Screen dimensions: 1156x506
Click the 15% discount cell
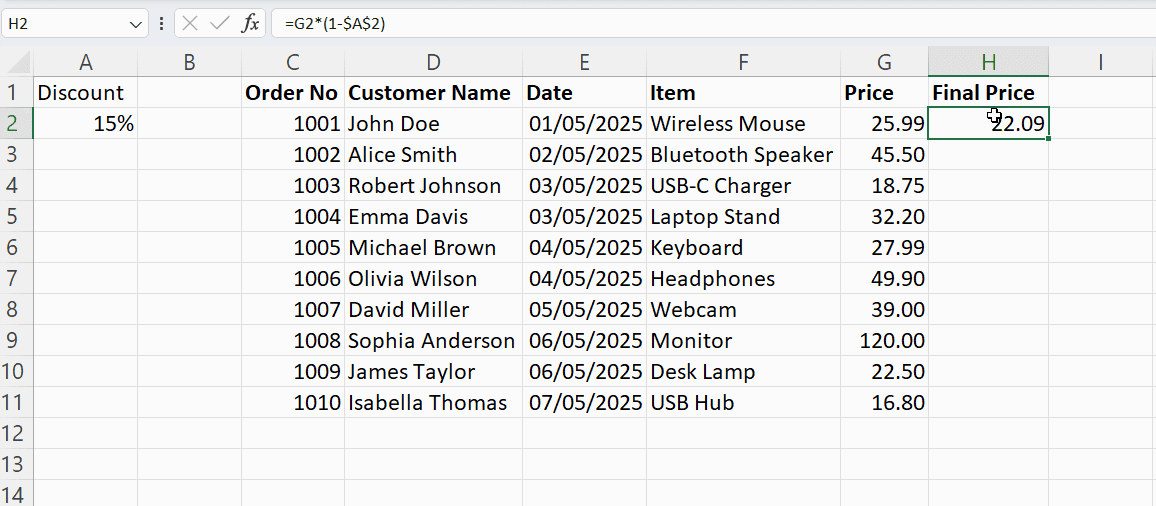[86, 124]
